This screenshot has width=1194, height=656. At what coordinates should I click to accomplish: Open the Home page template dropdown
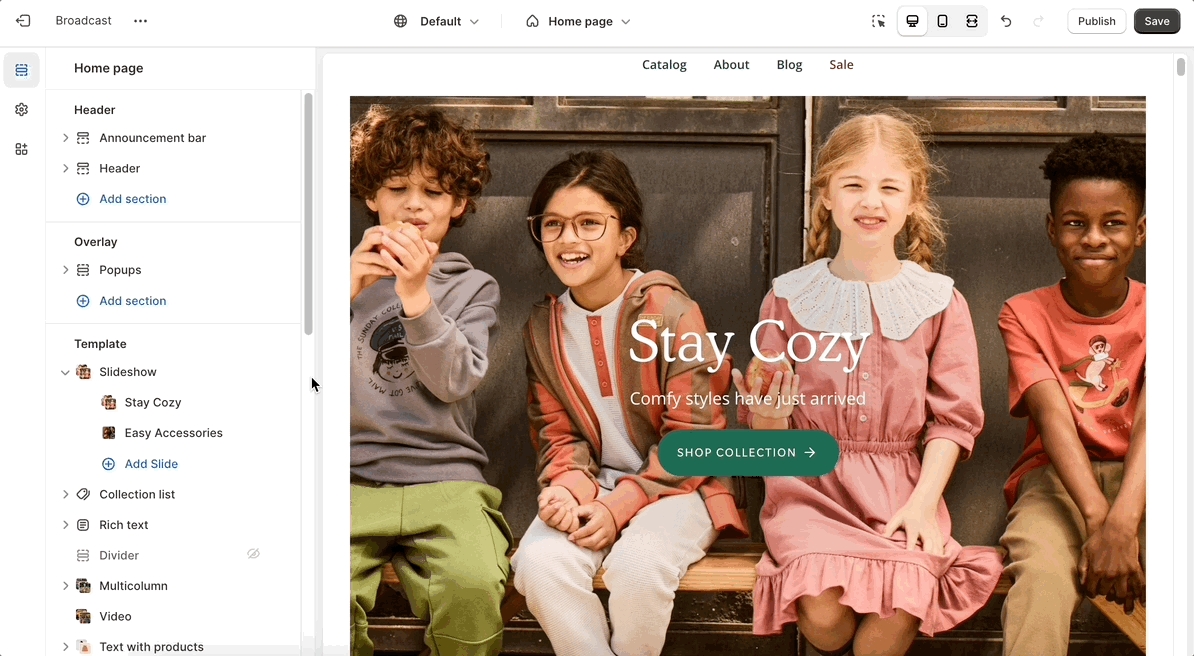coord(579,21)
